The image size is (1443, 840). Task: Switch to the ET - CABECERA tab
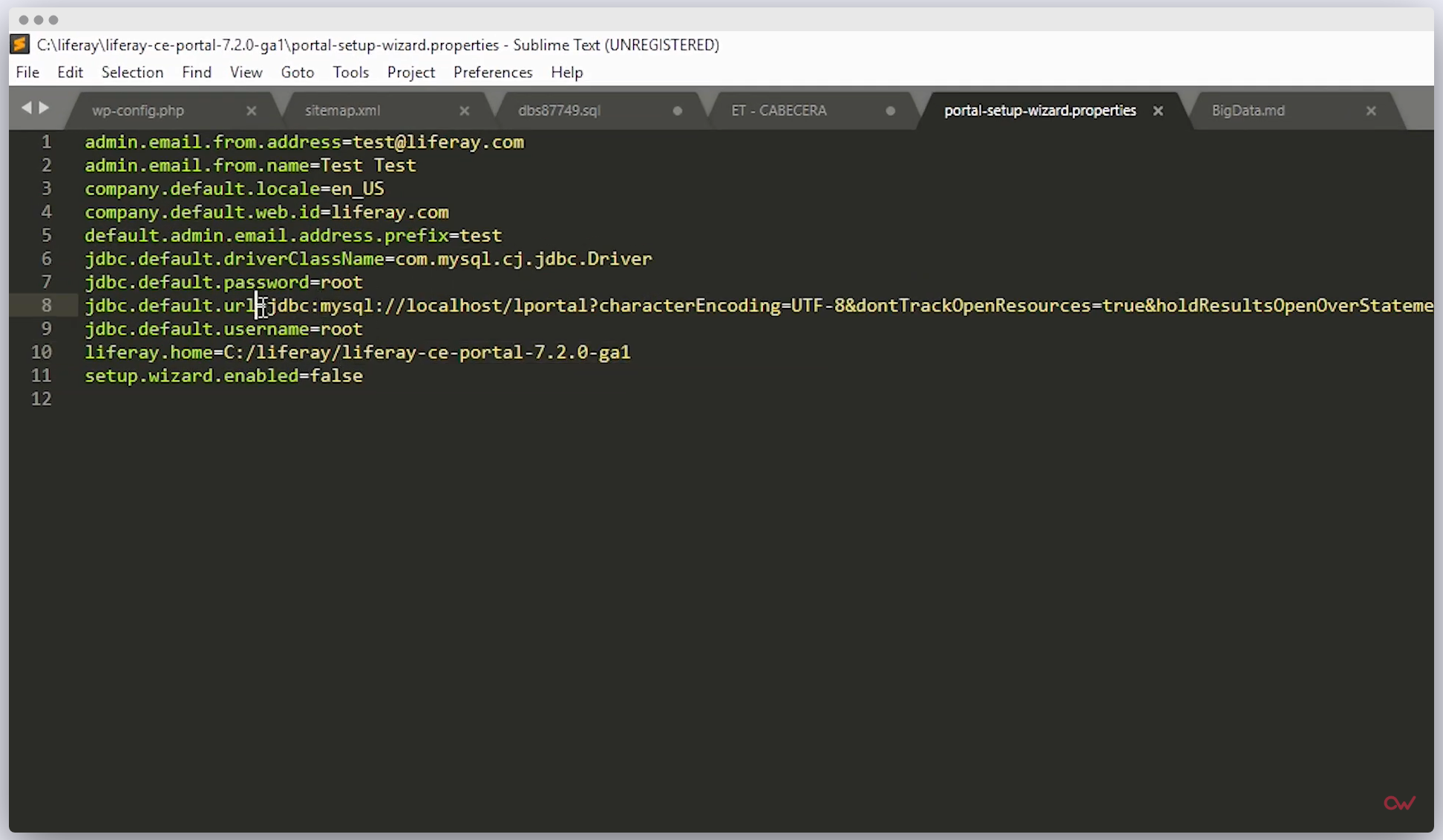click(779, 111)
